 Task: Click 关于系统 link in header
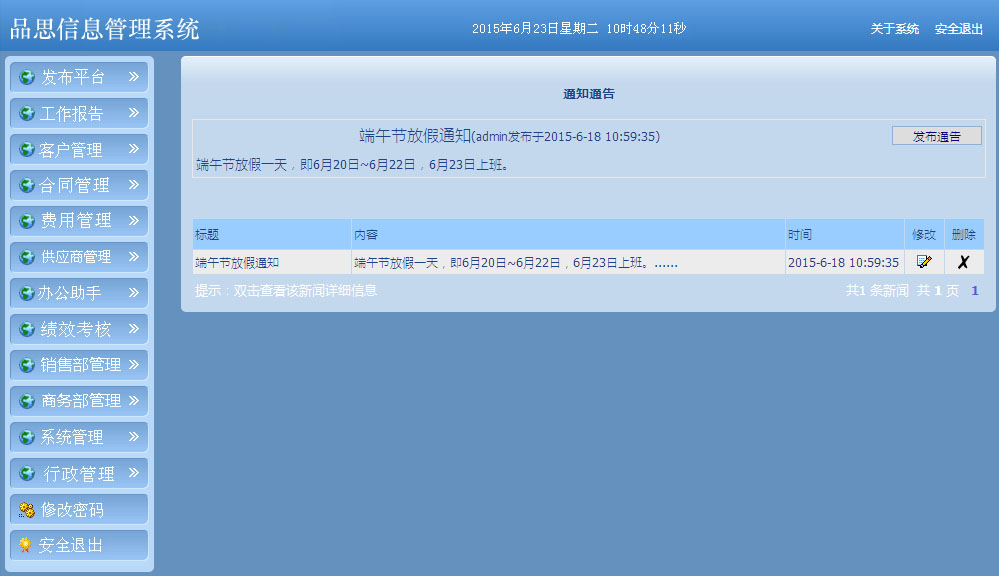[x=894, y=29]
